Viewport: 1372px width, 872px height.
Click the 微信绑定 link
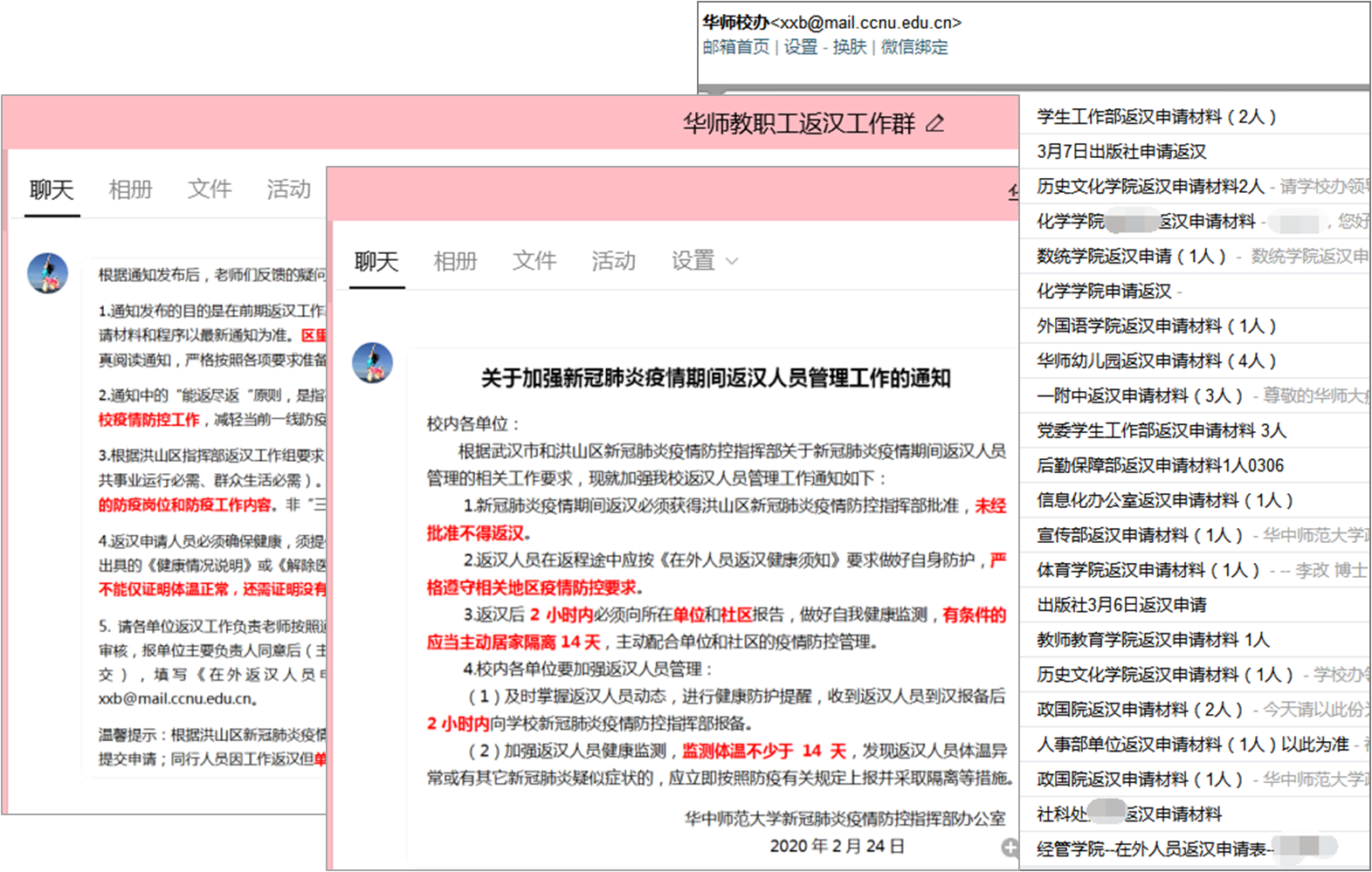[x=914, y=47]
